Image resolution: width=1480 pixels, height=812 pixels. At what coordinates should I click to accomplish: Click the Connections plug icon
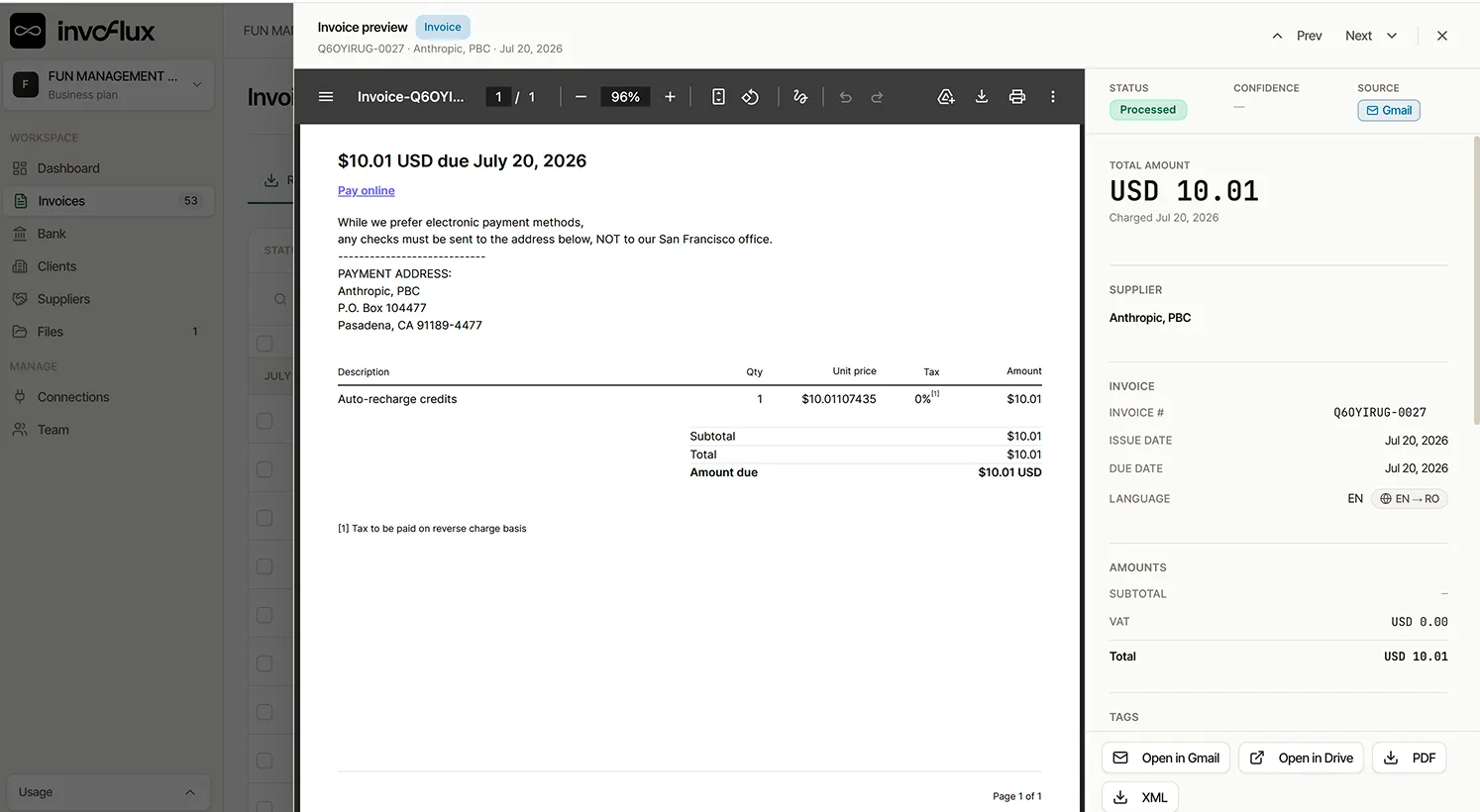click(20, 397)
